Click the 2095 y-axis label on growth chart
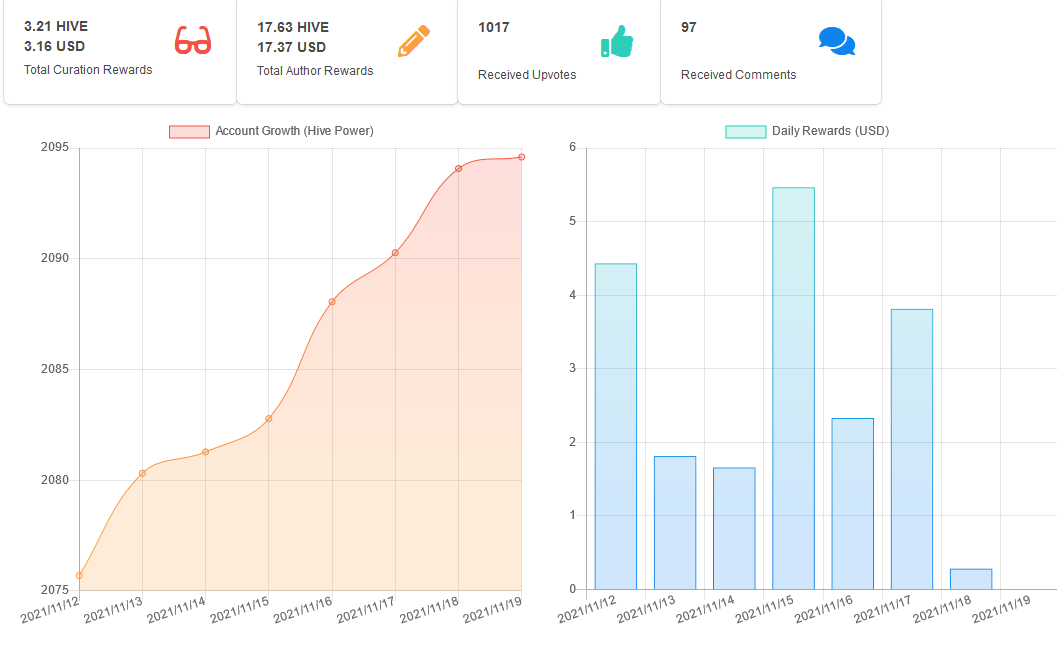This screenshot has width=1057, height=653. coord(55,147)
